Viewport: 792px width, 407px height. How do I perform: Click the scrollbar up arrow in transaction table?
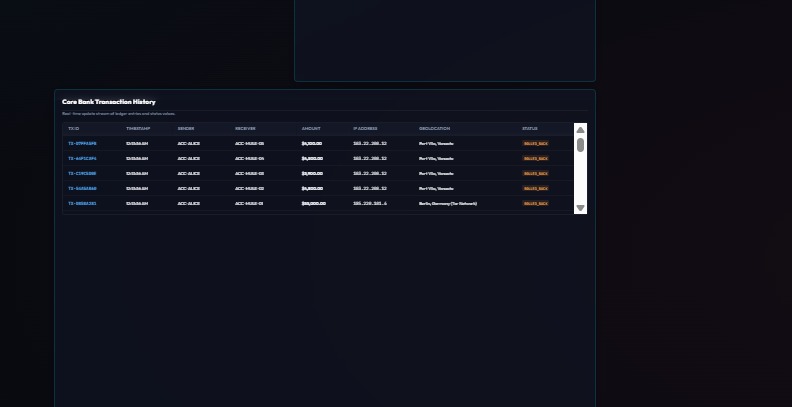[580, 130]
